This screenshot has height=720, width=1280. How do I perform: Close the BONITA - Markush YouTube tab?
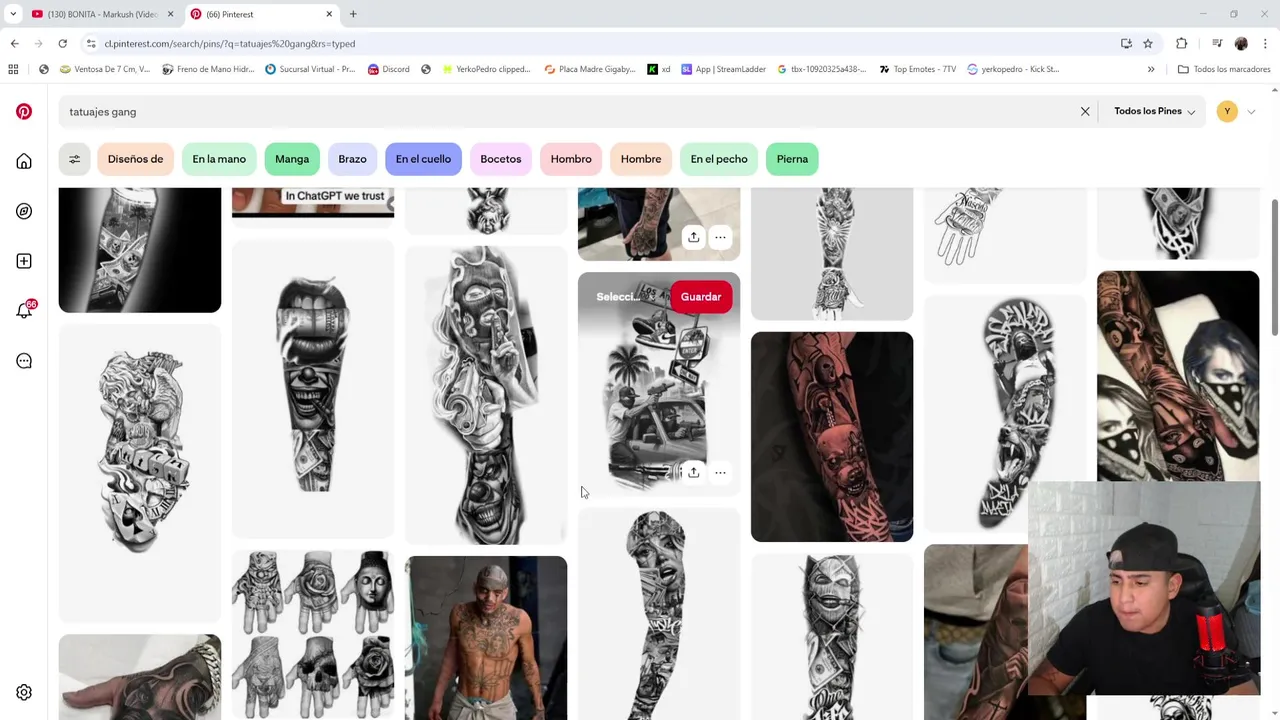(171, 14)
